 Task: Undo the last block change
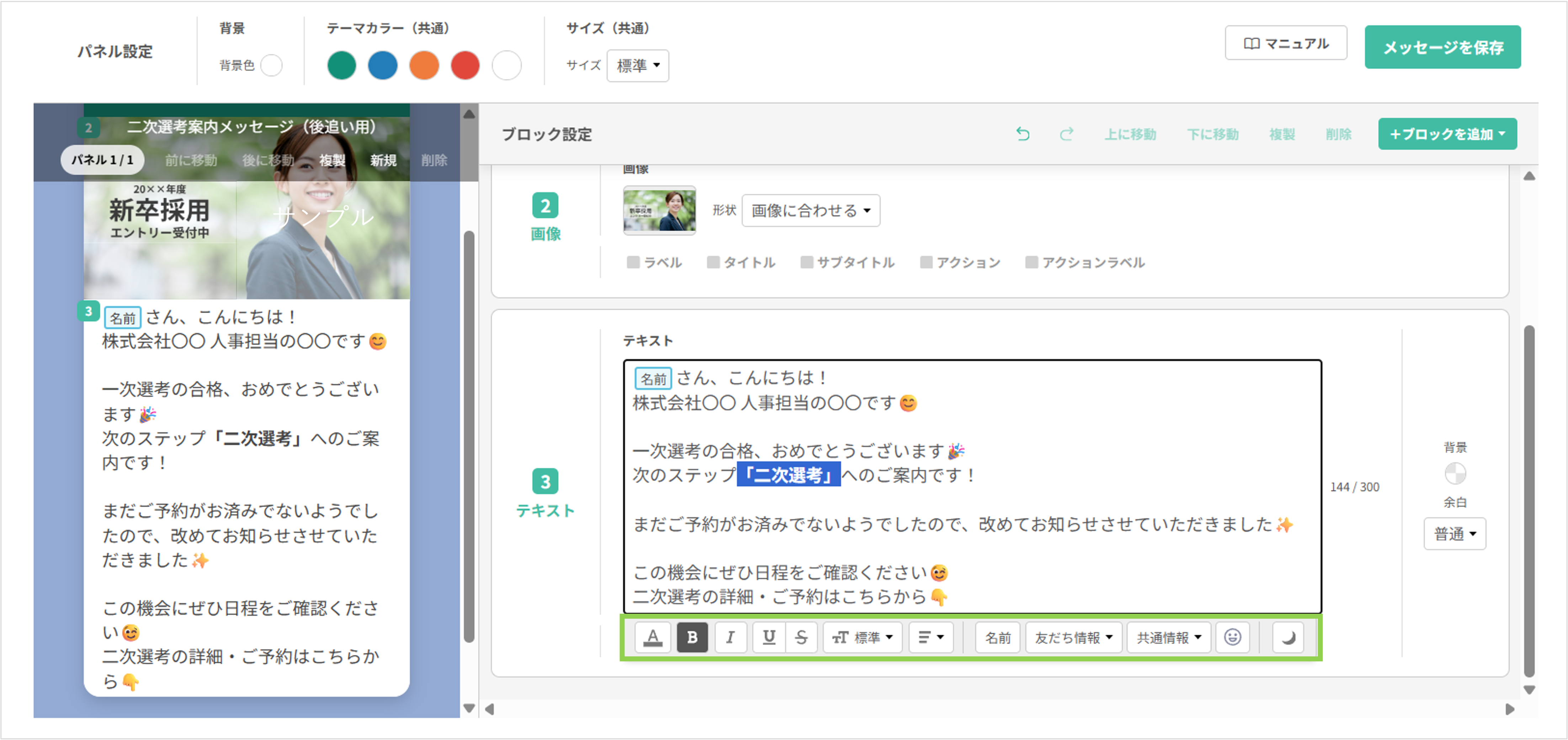pyautogui.click(x=1022, y=134)
